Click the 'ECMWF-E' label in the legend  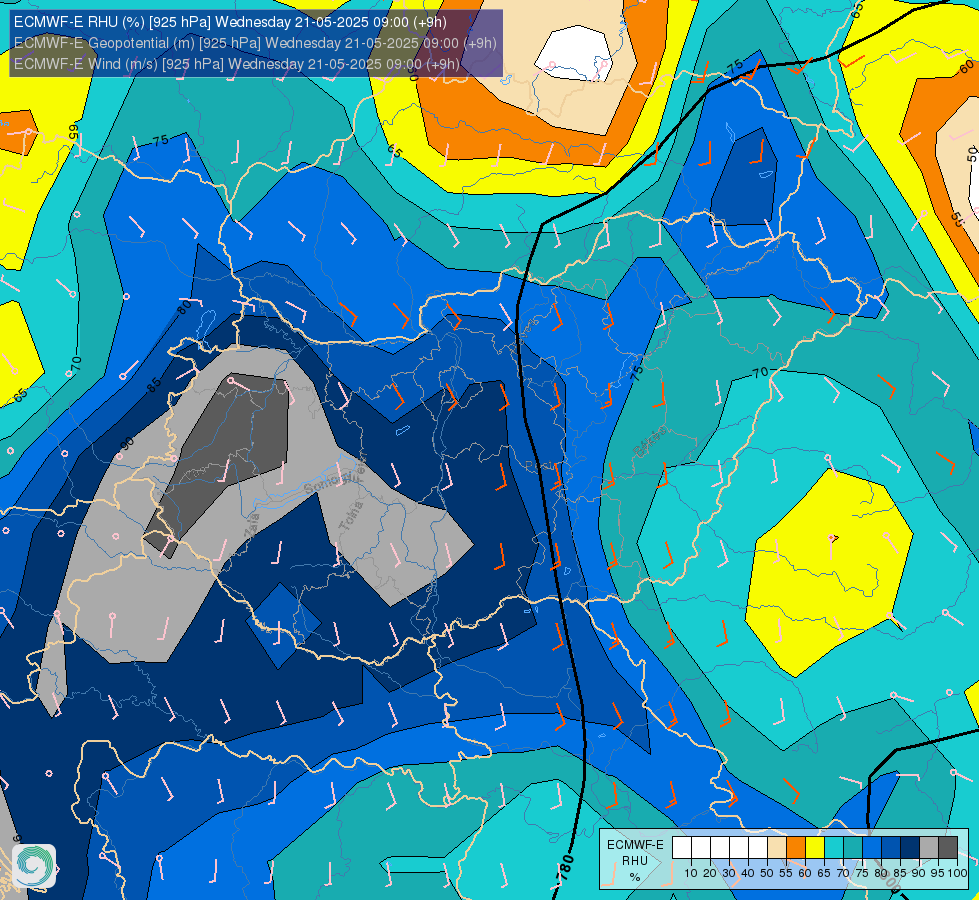point(636,845)
